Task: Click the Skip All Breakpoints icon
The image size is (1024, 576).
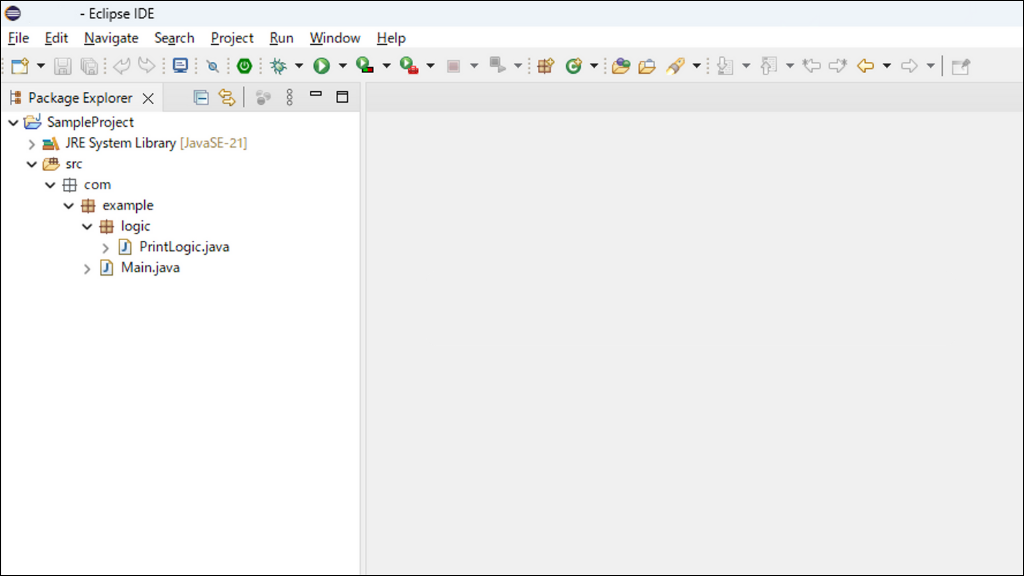Action: (212, 66)
